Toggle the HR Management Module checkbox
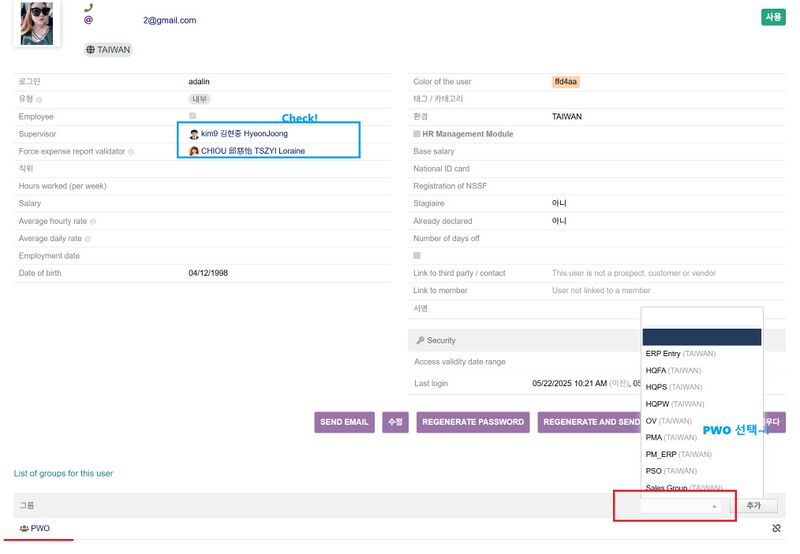 click(x=417, y=134)
